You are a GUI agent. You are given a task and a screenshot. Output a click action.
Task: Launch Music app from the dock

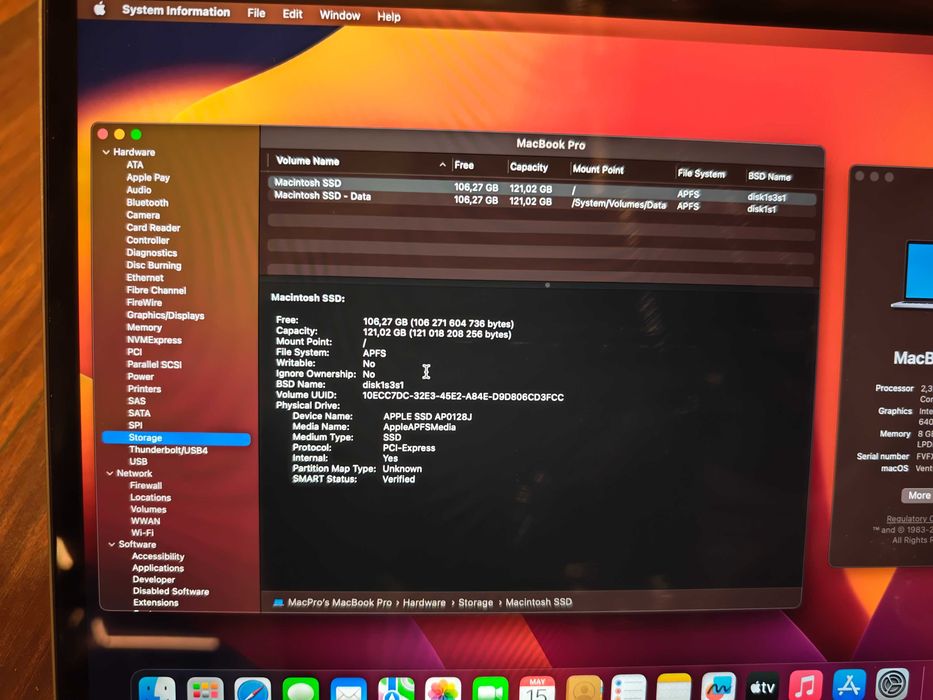click(x=806, y=685)
